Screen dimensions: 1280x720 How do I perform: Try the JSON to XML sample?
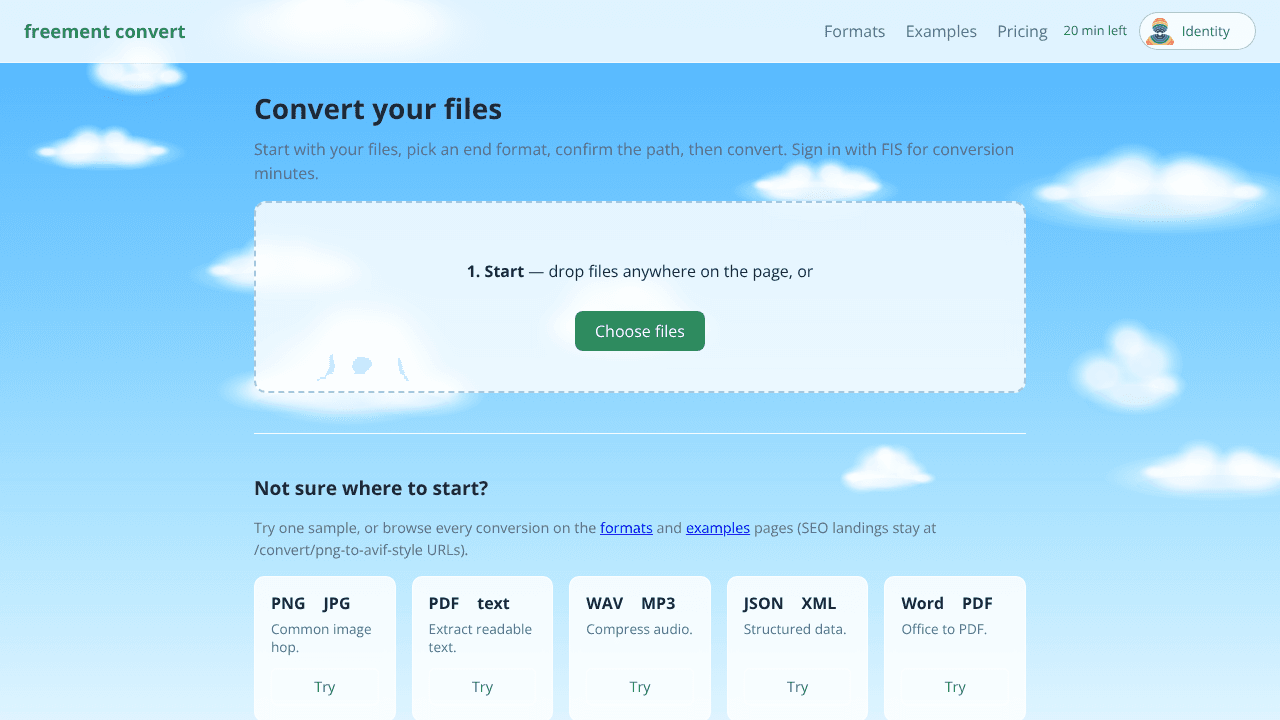pyautogui.click(x=797, y=687)
